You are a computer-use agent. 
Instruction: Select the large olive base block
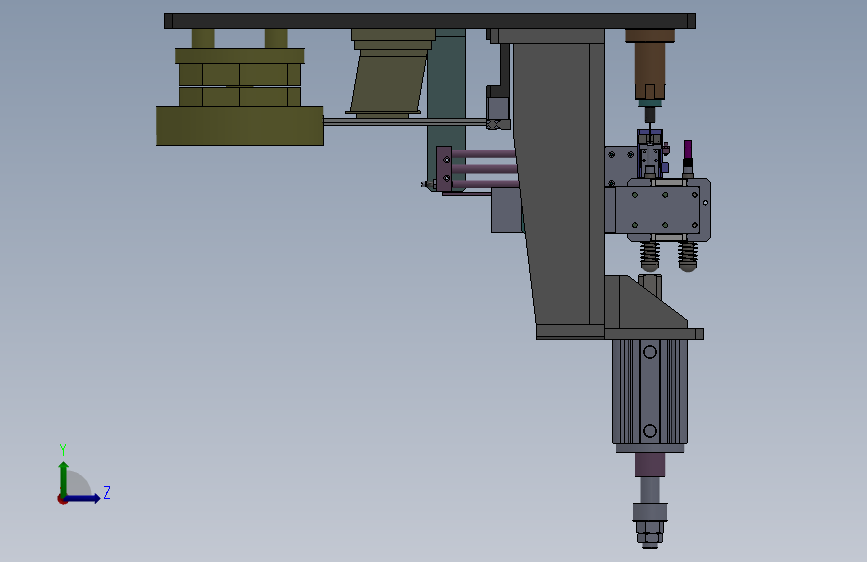click(x=239, y=126)
